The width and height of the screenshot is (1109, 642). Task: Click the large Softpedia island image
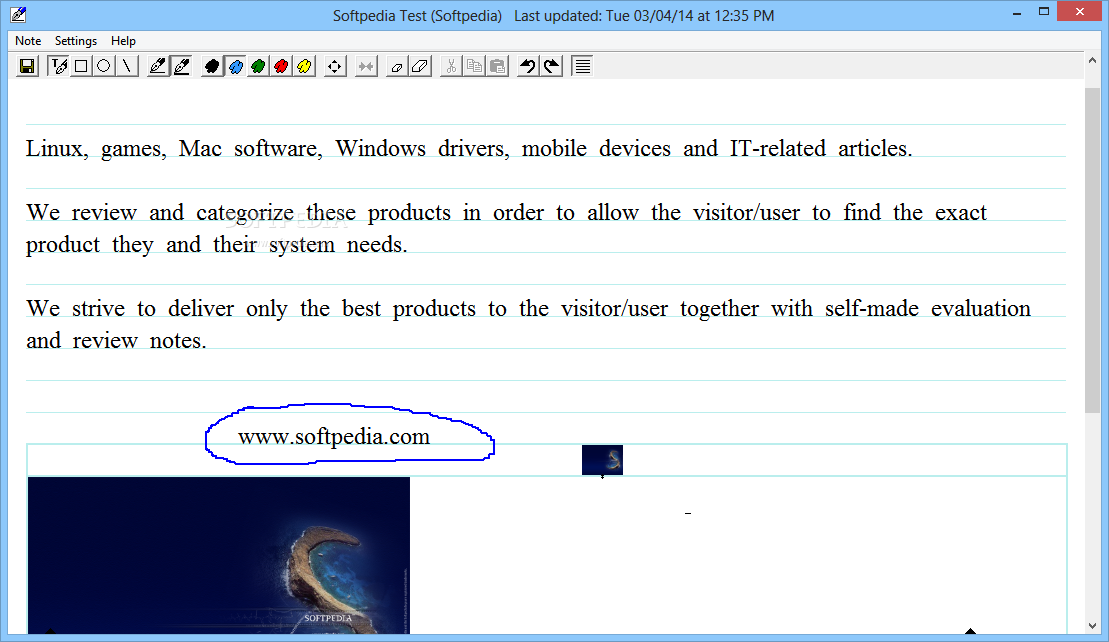point(219,555)
